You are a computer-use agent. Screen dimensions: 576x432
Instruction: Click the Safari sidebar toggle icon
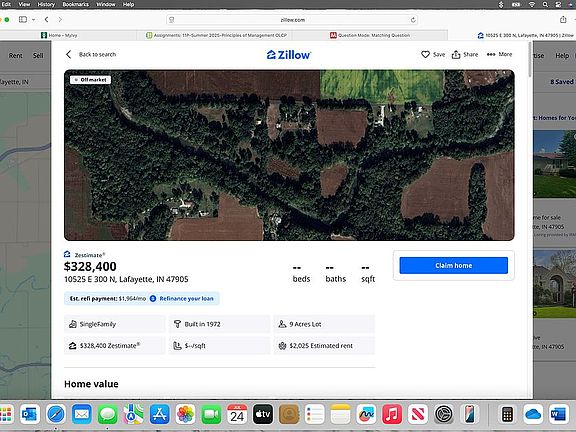pos(23,19)
